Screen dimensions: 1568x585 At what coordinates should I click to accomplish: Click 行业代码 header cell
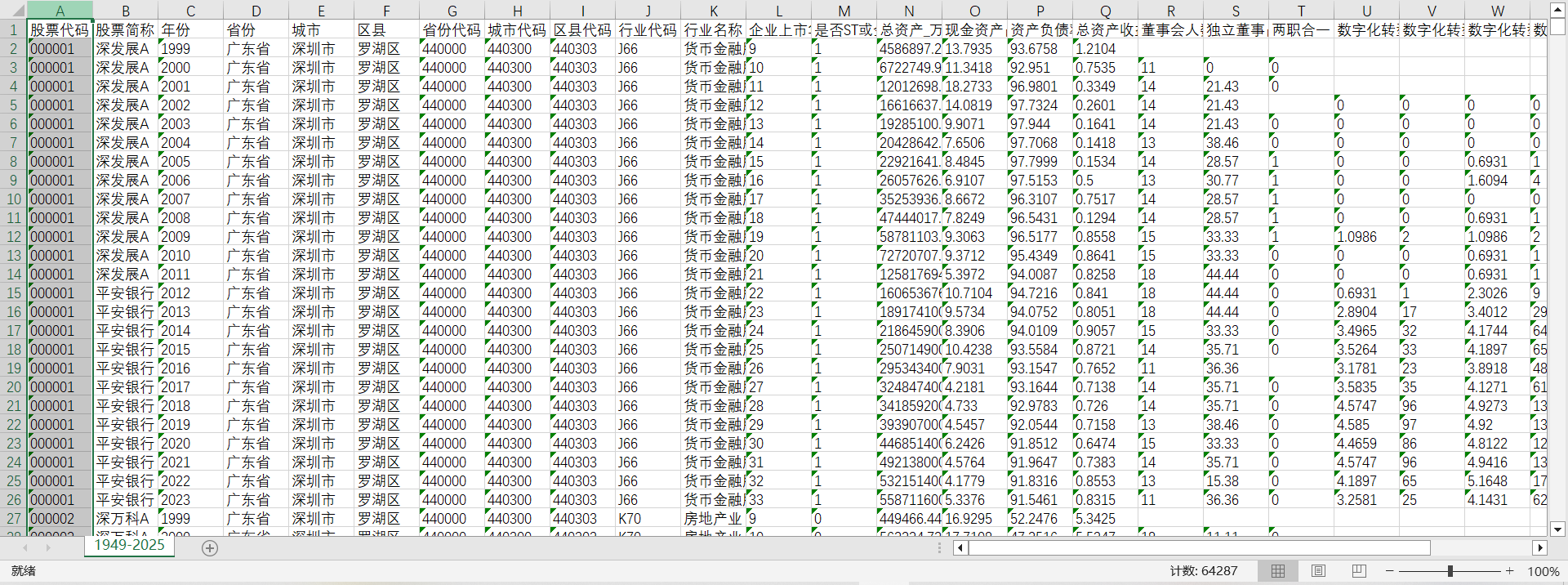coord(648,29)
